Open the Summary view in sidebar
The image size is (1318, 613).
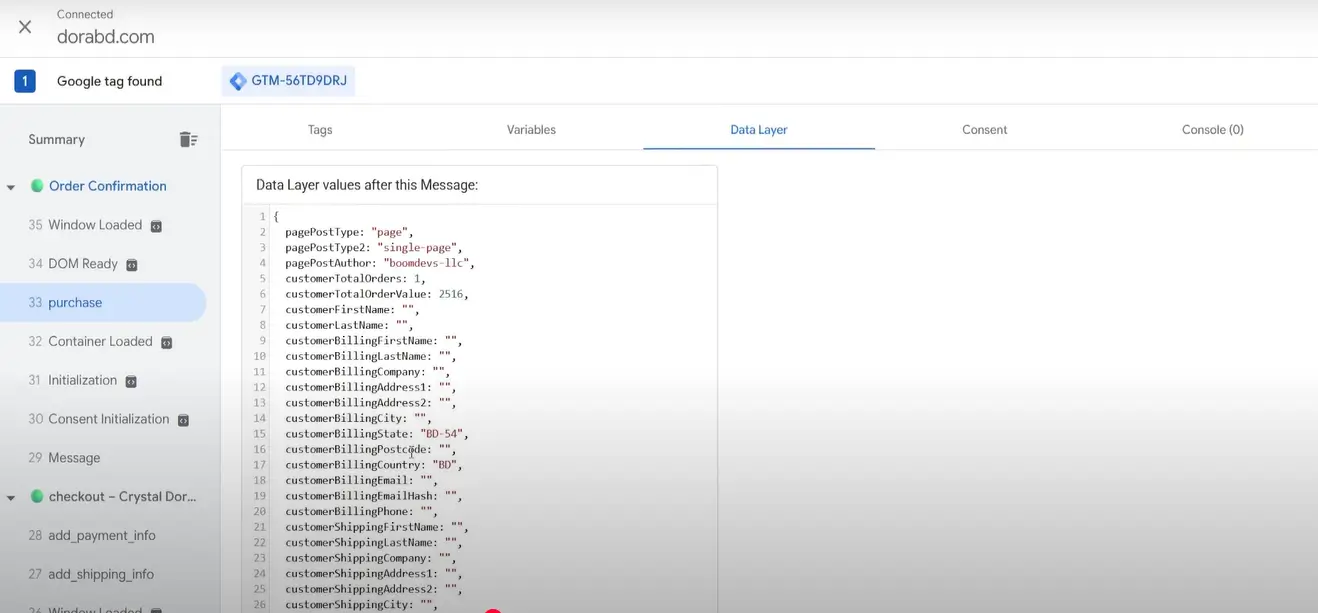(x=57, y=140)
